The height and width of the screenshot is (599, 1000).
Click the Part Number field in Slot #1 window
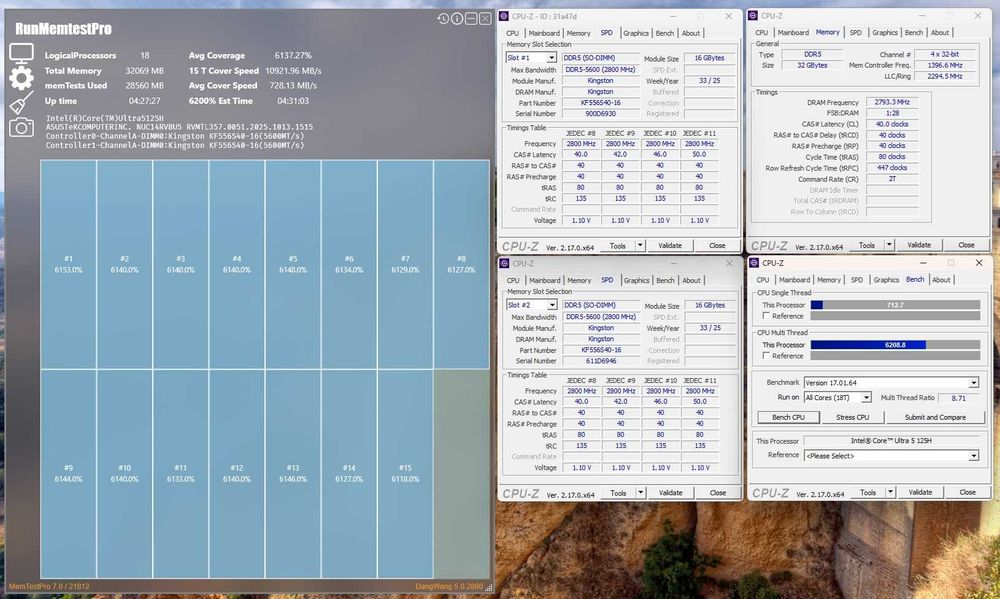point(601,103)
